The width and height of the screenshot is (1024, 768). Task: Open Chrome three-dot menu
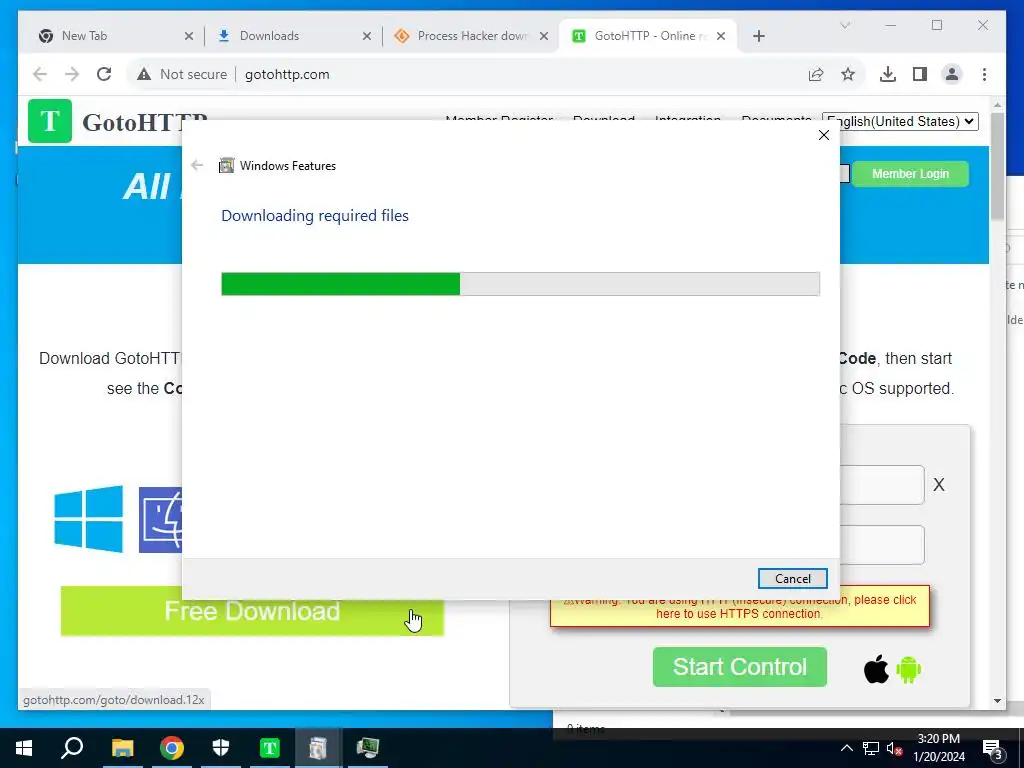(984, 74)
